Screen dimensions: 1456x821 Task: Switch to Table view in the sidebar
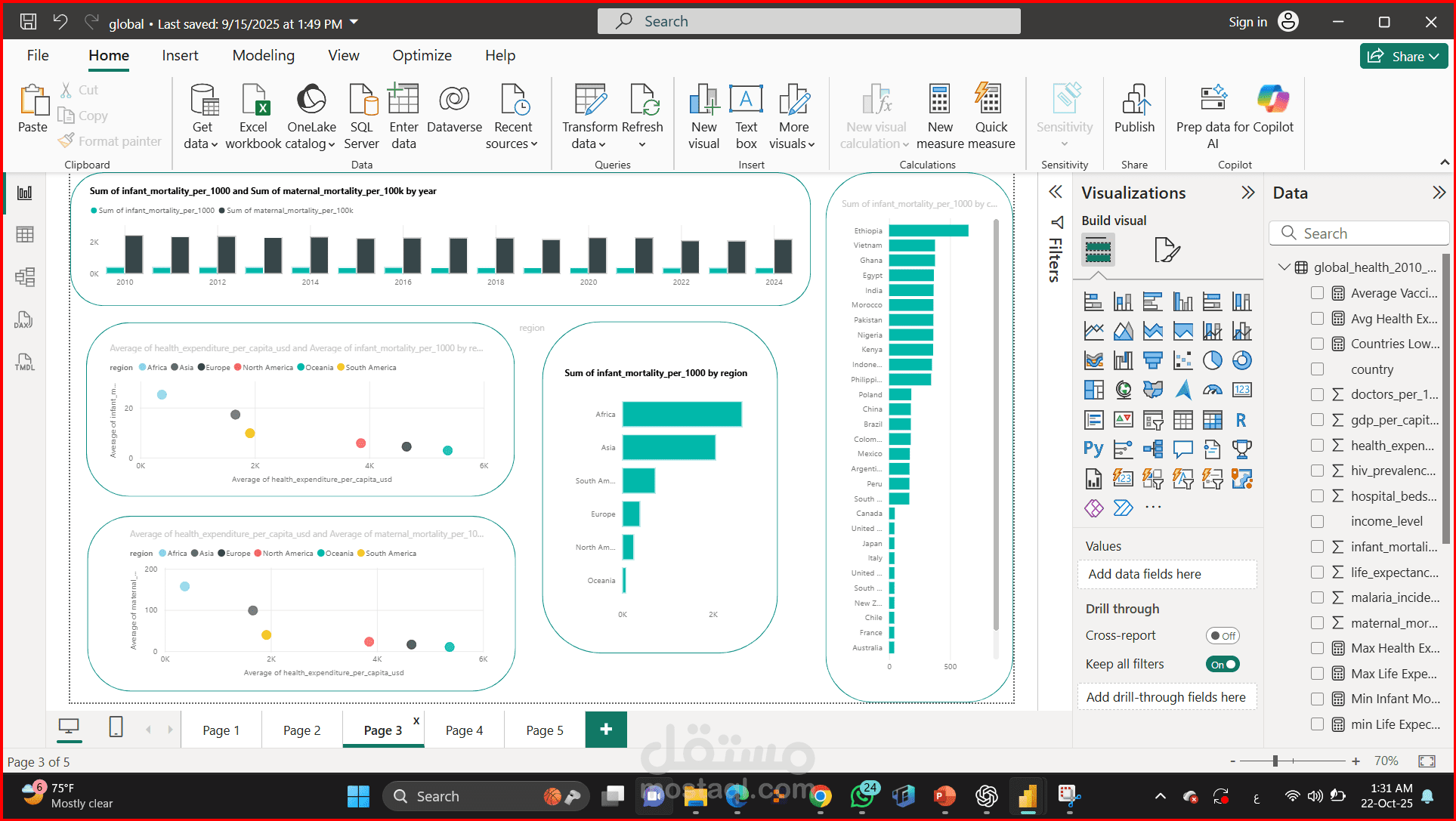coord(24,235)
